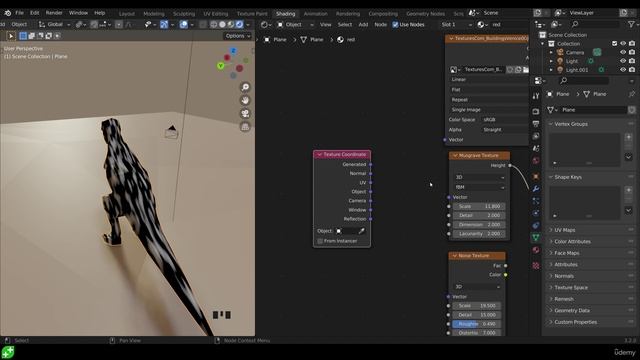The image size is (640, 360).
Task: Select wireframe viewport shading icon
Action: click(x=213, y=24)
